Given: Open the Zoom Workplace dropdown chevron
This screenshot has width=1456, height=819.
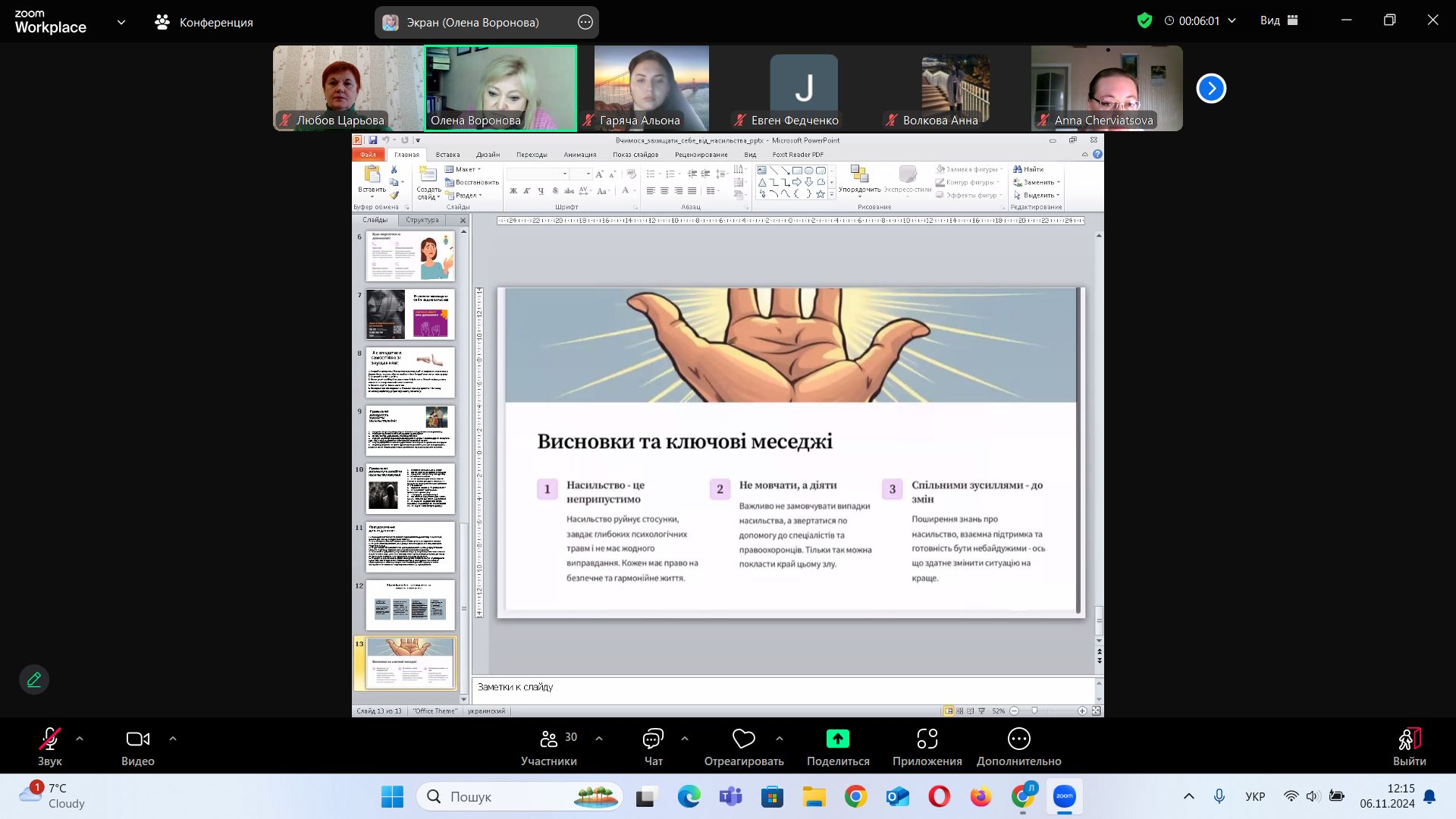Looking at the screenshot, I should coord(121,23).
